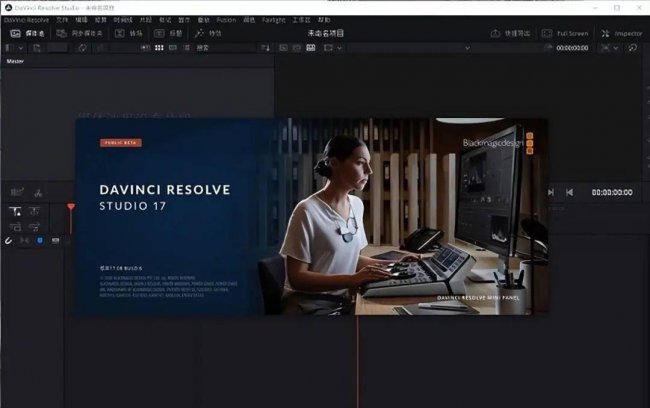
Task: Open the Fairlight menu
Action: 273,20
